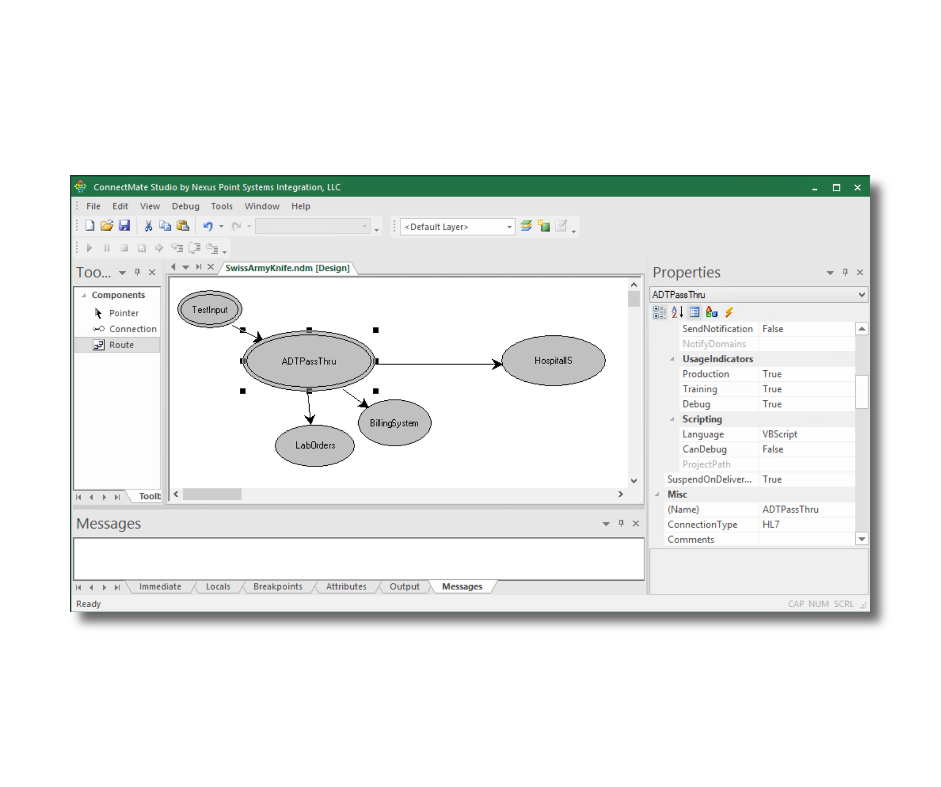Click the design canvas horizontal scrollbar thumb
941x787 pixels.
coord(212,494)
